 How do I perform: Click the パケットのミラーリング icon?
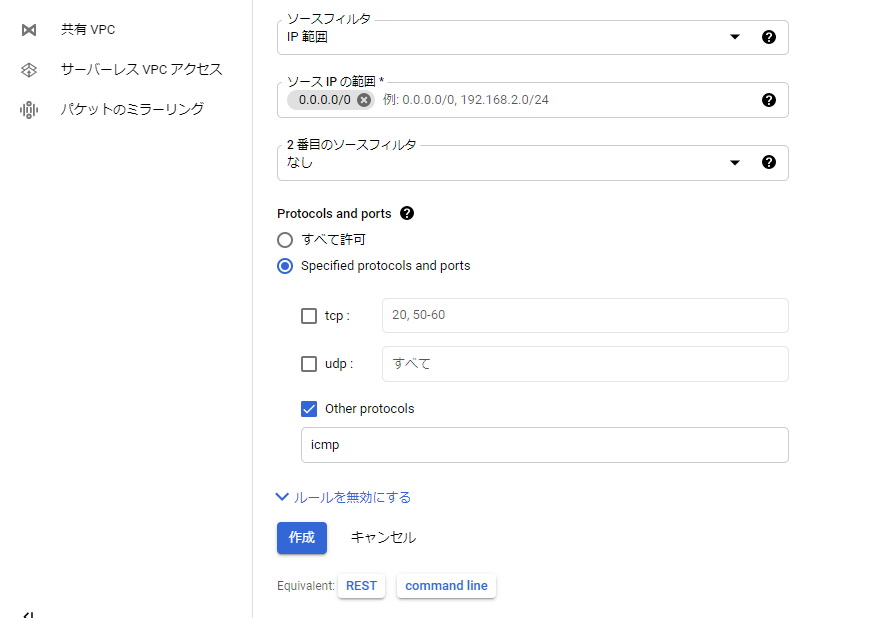(29, 109)
